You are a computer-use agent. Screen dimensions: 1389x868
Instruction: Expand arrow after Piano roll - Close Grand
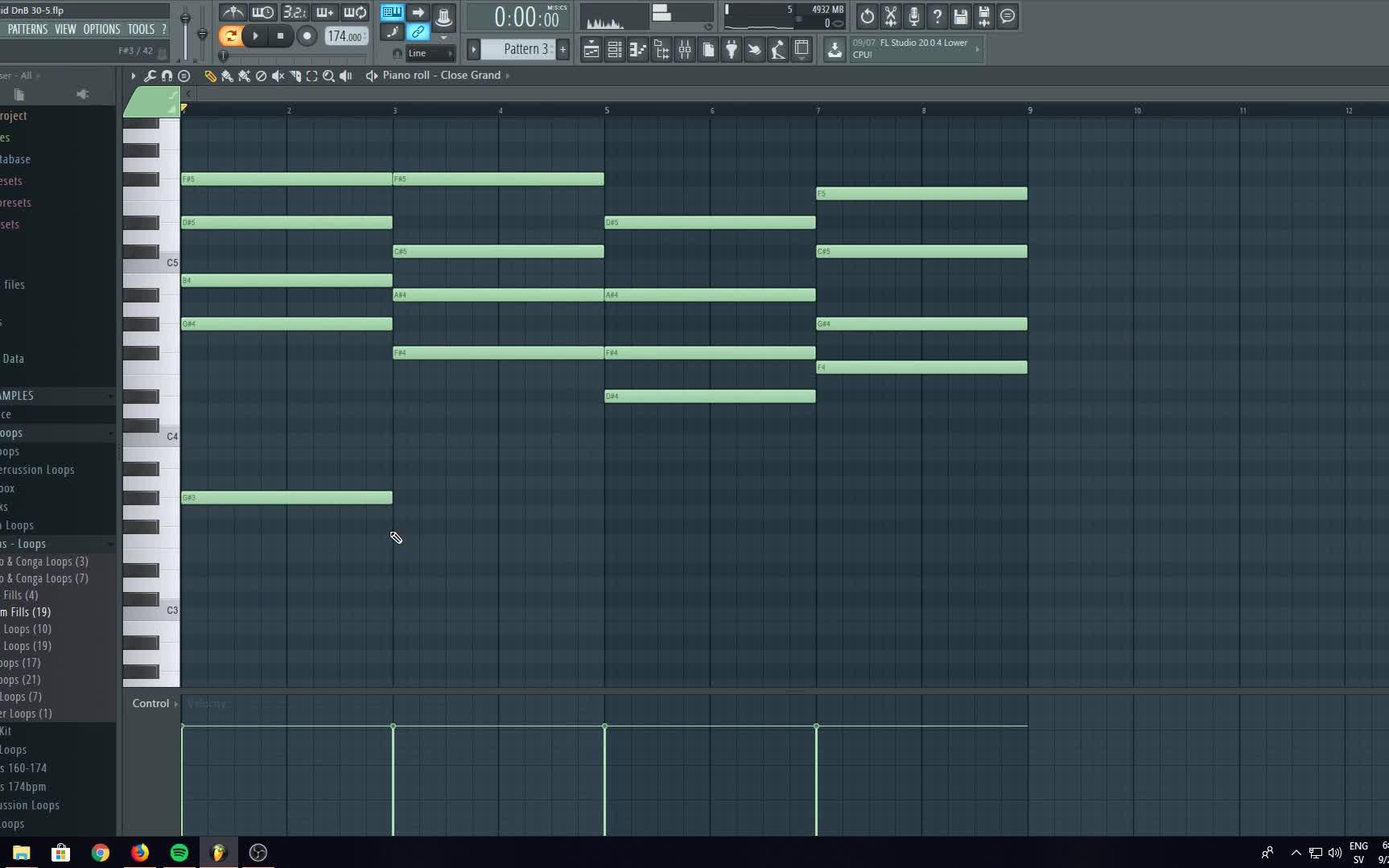point(507,76)
